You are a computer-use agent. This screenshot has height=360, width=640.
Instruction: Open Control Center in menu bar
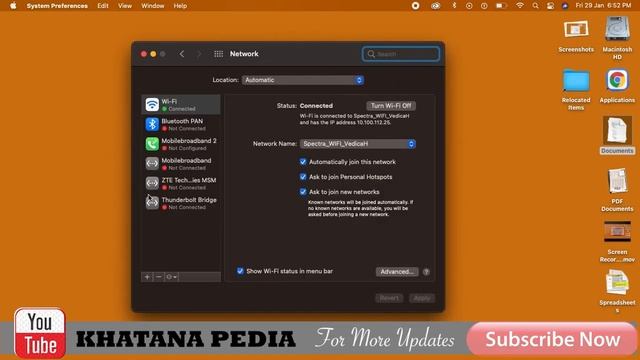pyautogui.click(x=550, y=6)
